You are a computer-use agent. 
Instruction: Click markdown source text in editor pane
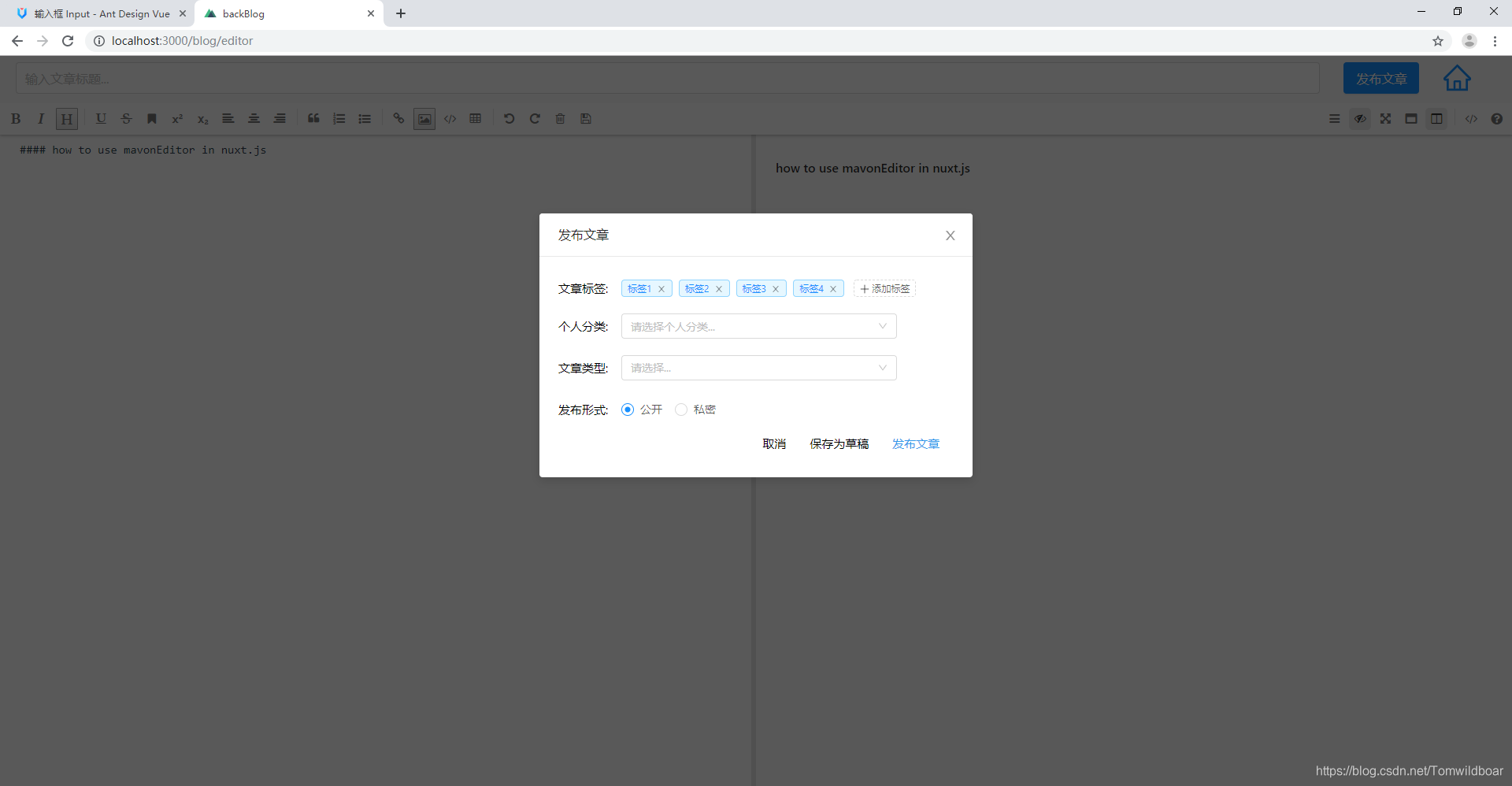click(x=143, y=150)
